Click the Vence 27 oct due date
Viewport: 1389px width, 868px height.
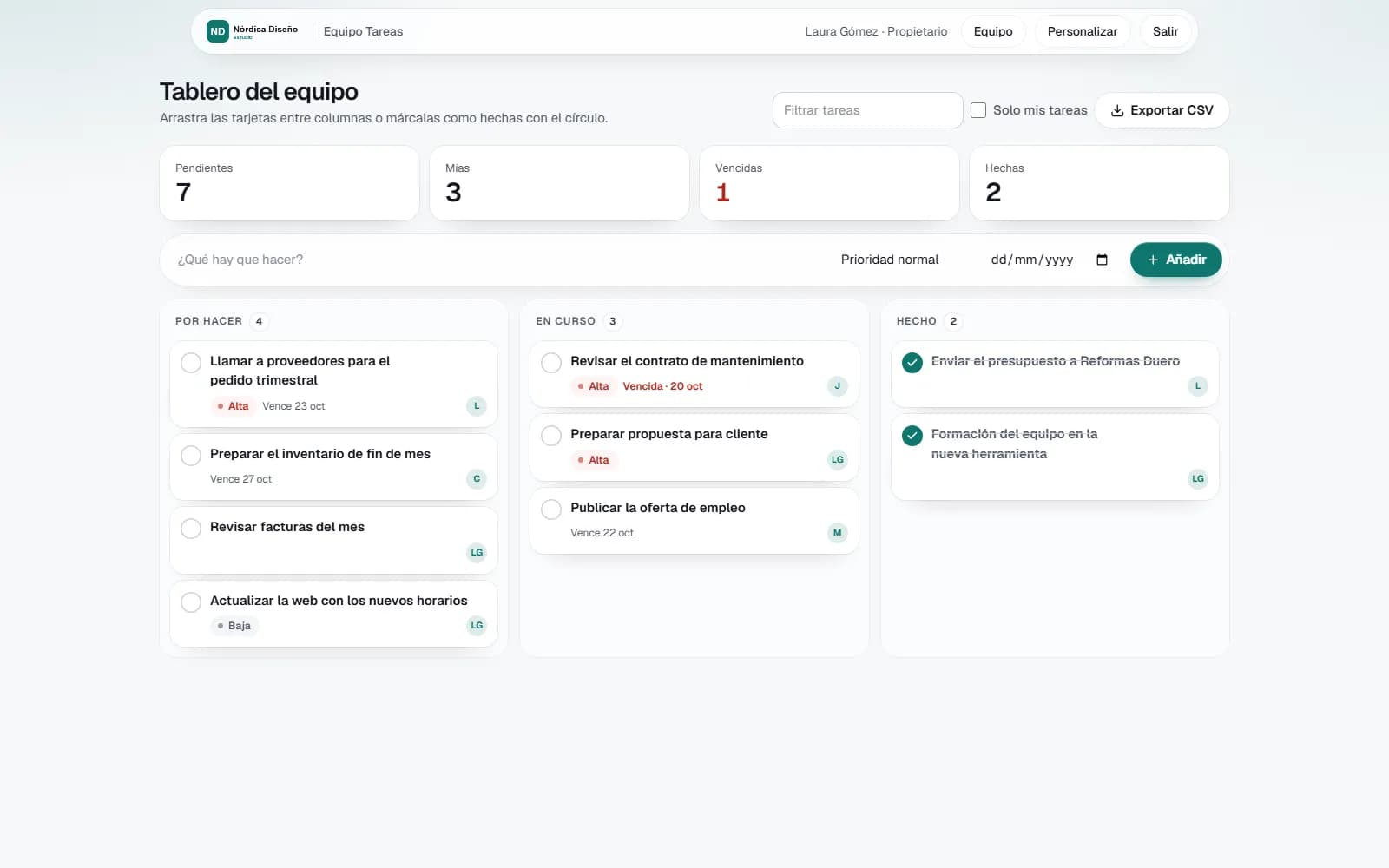[240, 479]
